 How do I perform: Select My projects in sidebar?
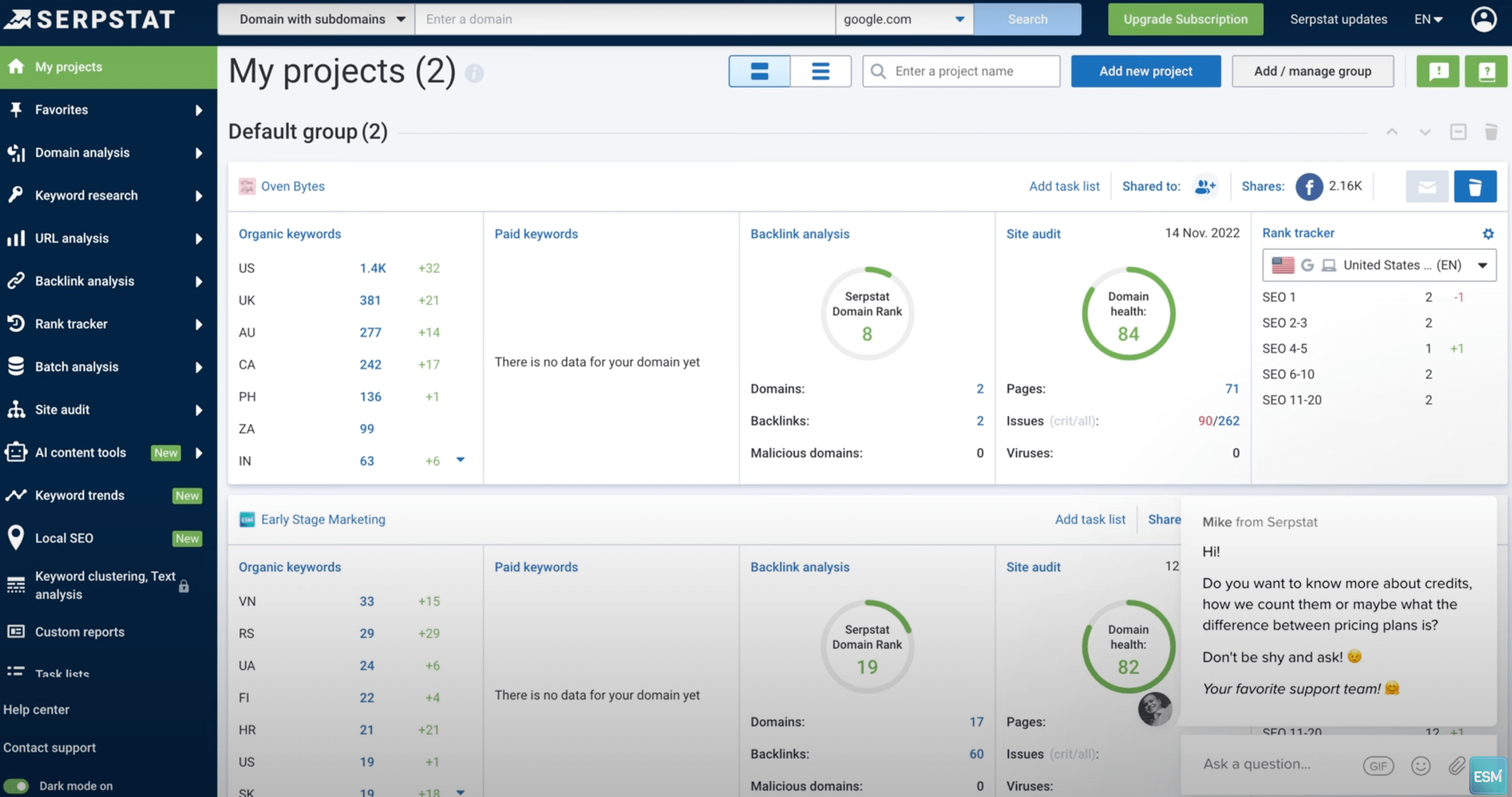pyautogui.click(x=109, y=67)
